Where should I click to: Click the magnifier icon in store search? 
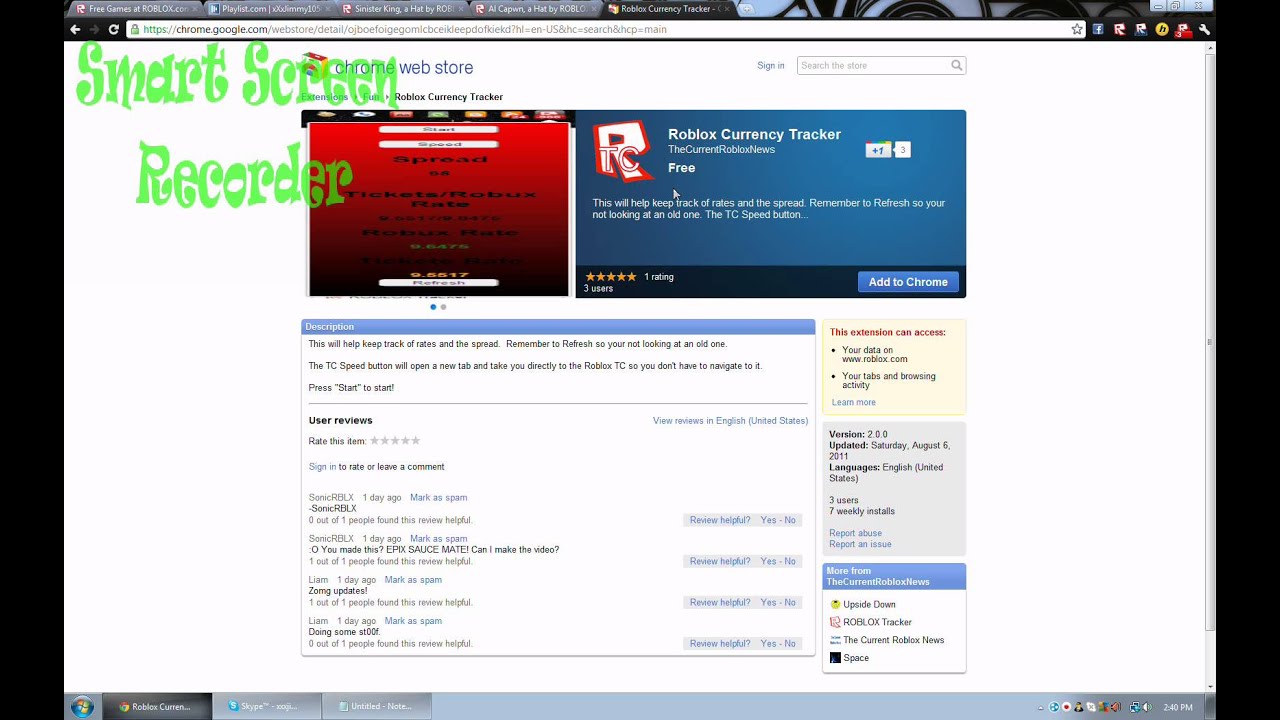957,66
